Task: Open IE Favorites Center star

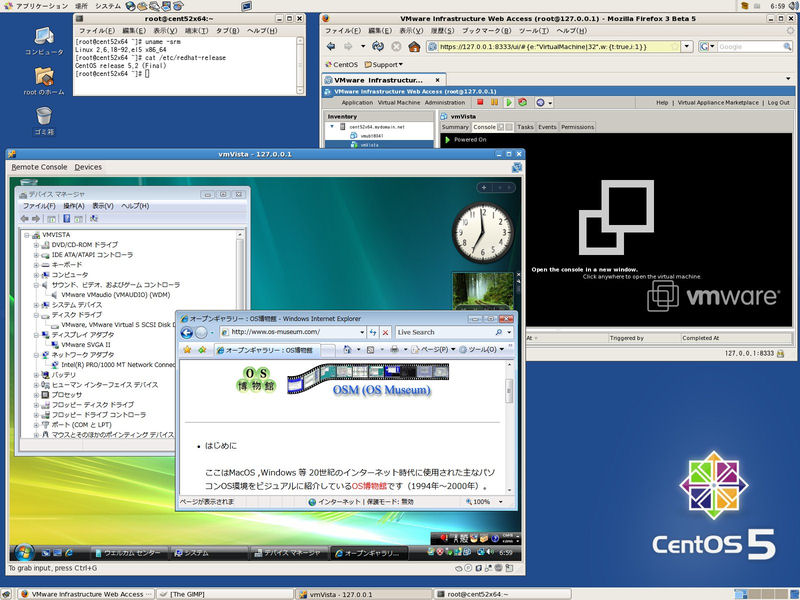Action: coord(187,349)
